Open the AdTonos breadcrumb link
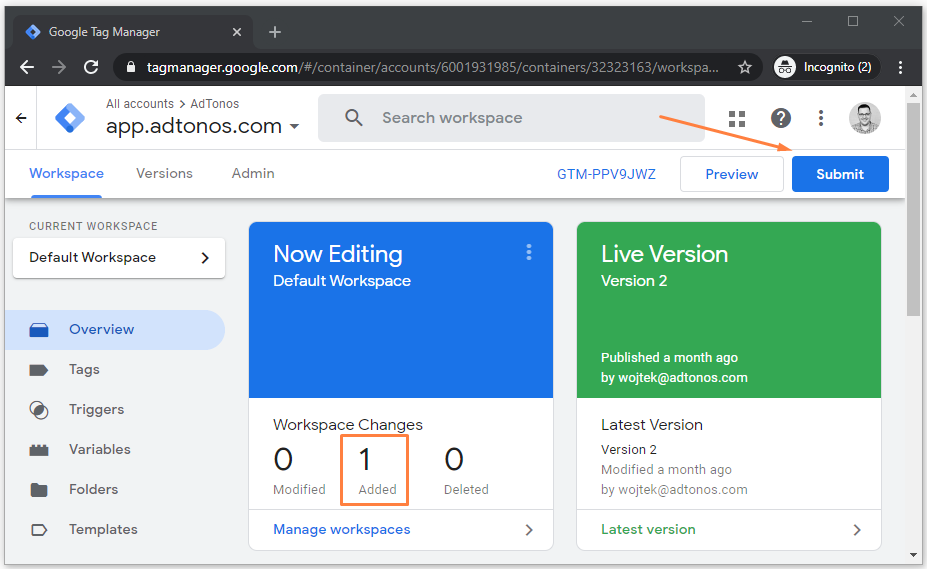The image size is (927, 569). (215, 104)
